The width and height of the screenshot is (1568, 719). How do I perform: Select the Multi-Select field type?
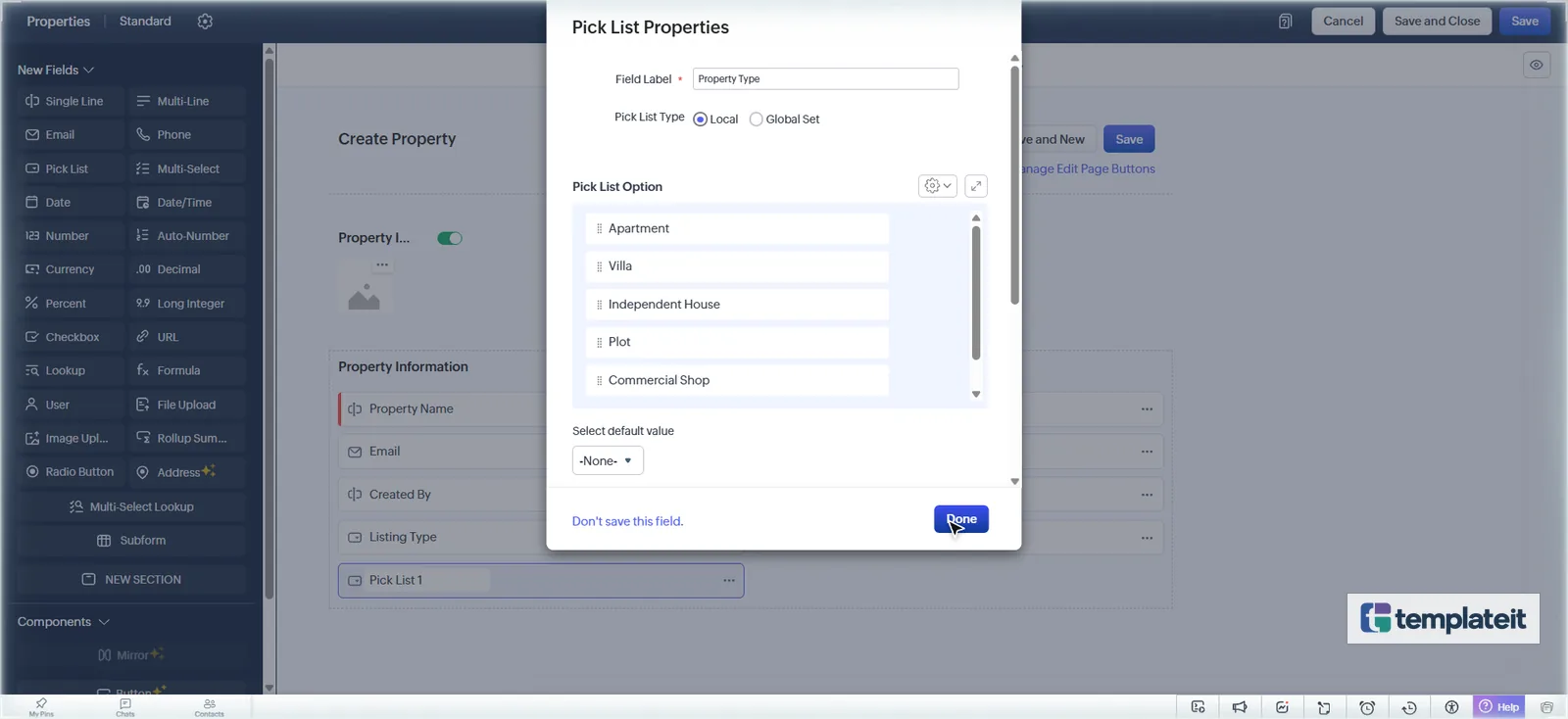(187, 168)
